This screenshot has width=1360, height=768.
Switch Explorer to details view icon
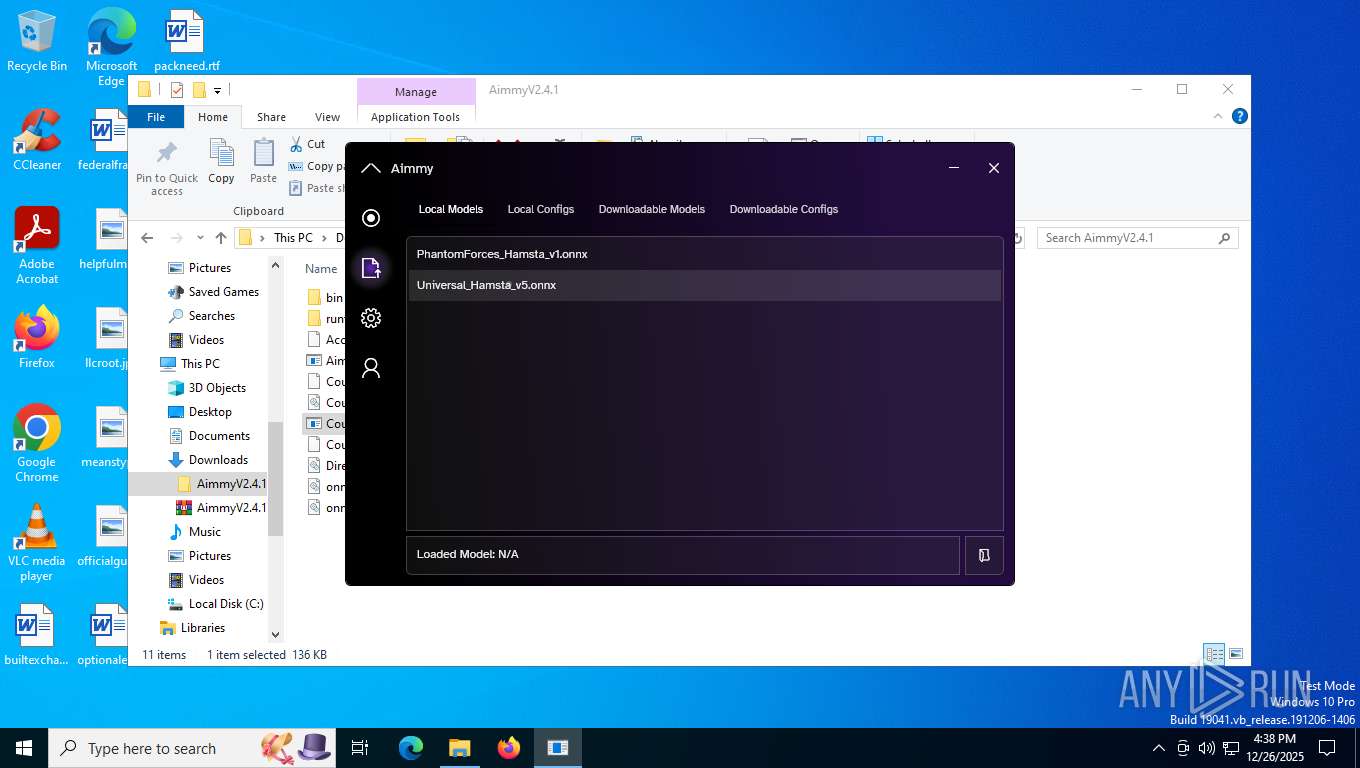point(1214,654)
